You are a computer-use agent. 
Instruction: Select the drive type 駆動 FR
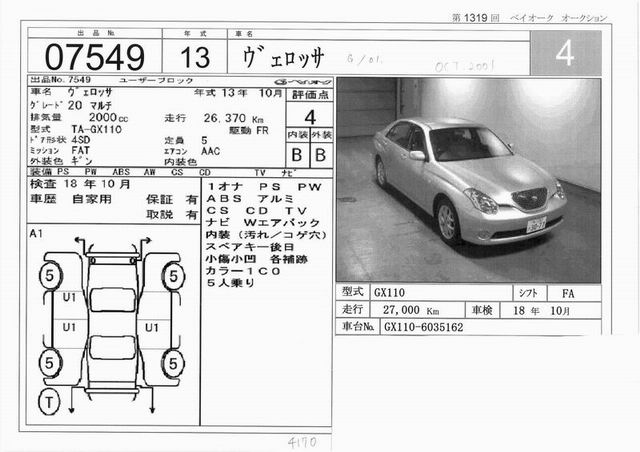tap(249, 131)
